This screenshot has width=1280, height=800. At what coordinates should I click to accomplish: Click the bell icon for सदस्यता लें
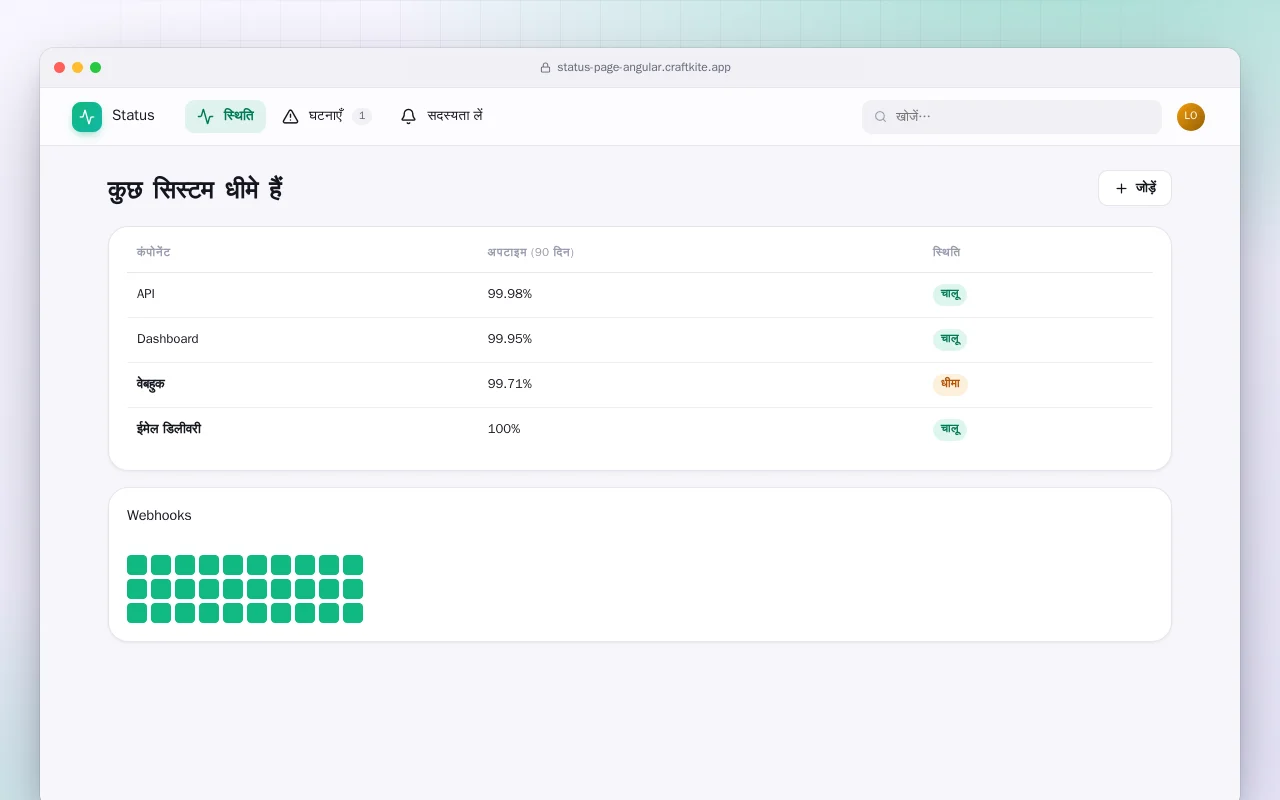pyautogui.click(x=408, y=116)
